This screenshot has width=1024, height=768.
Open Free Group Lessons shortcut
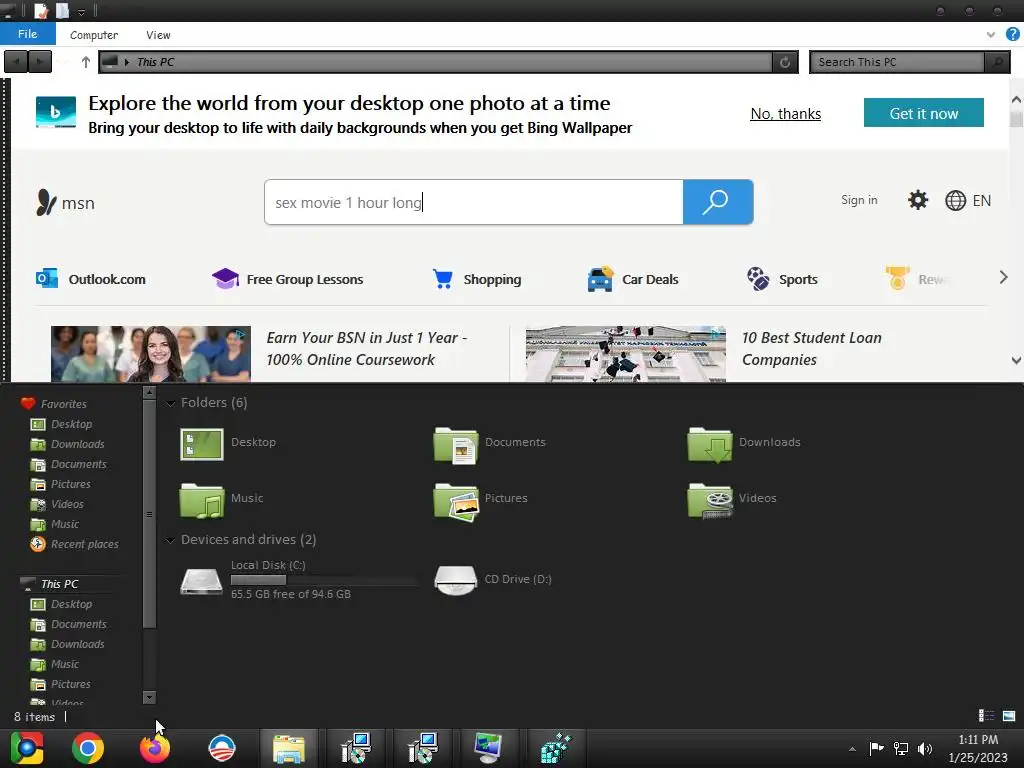288,279
